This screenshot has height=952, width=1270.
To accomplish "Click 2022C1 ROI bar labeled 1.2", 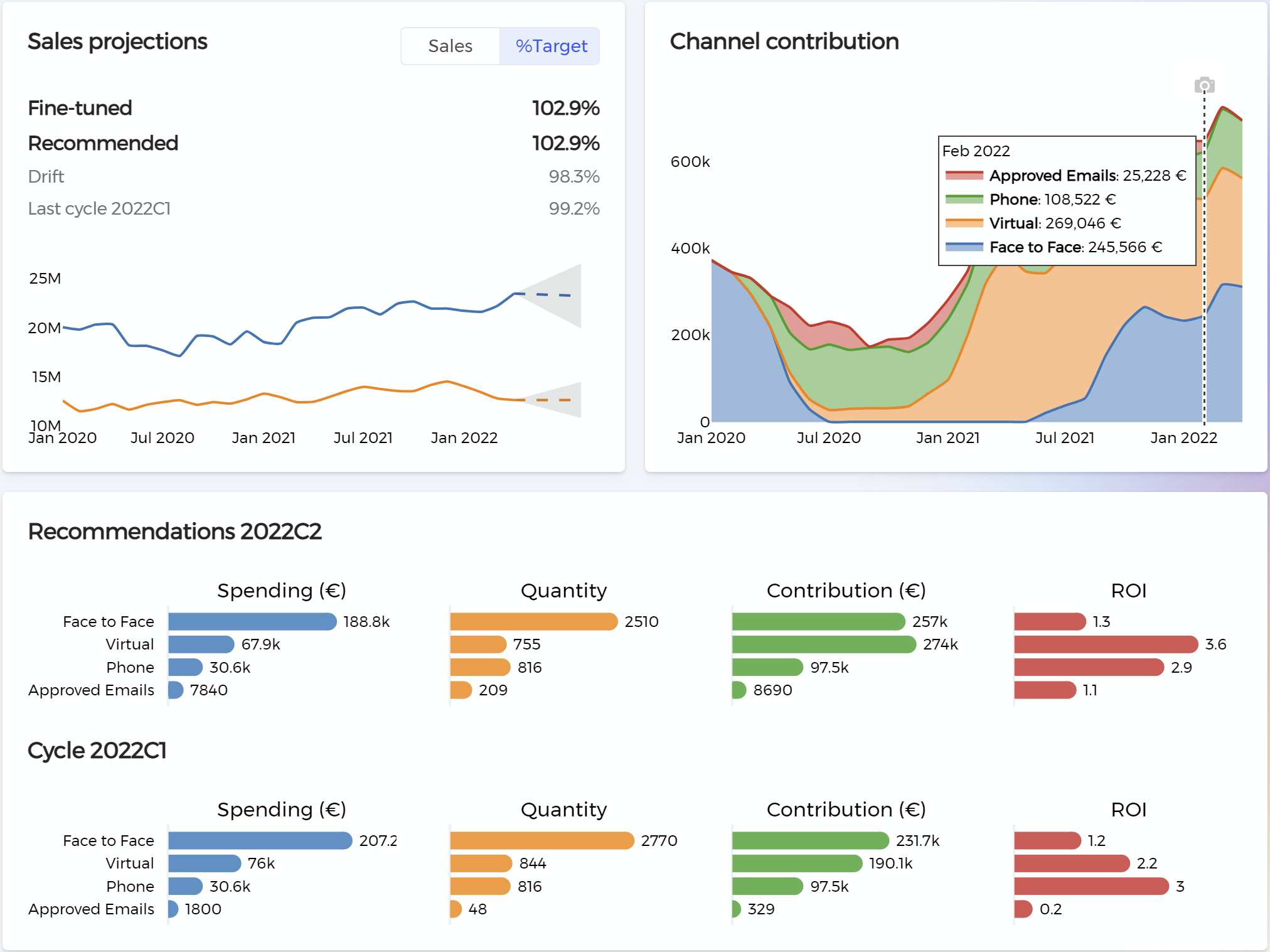I will [x=1048, y=840].
